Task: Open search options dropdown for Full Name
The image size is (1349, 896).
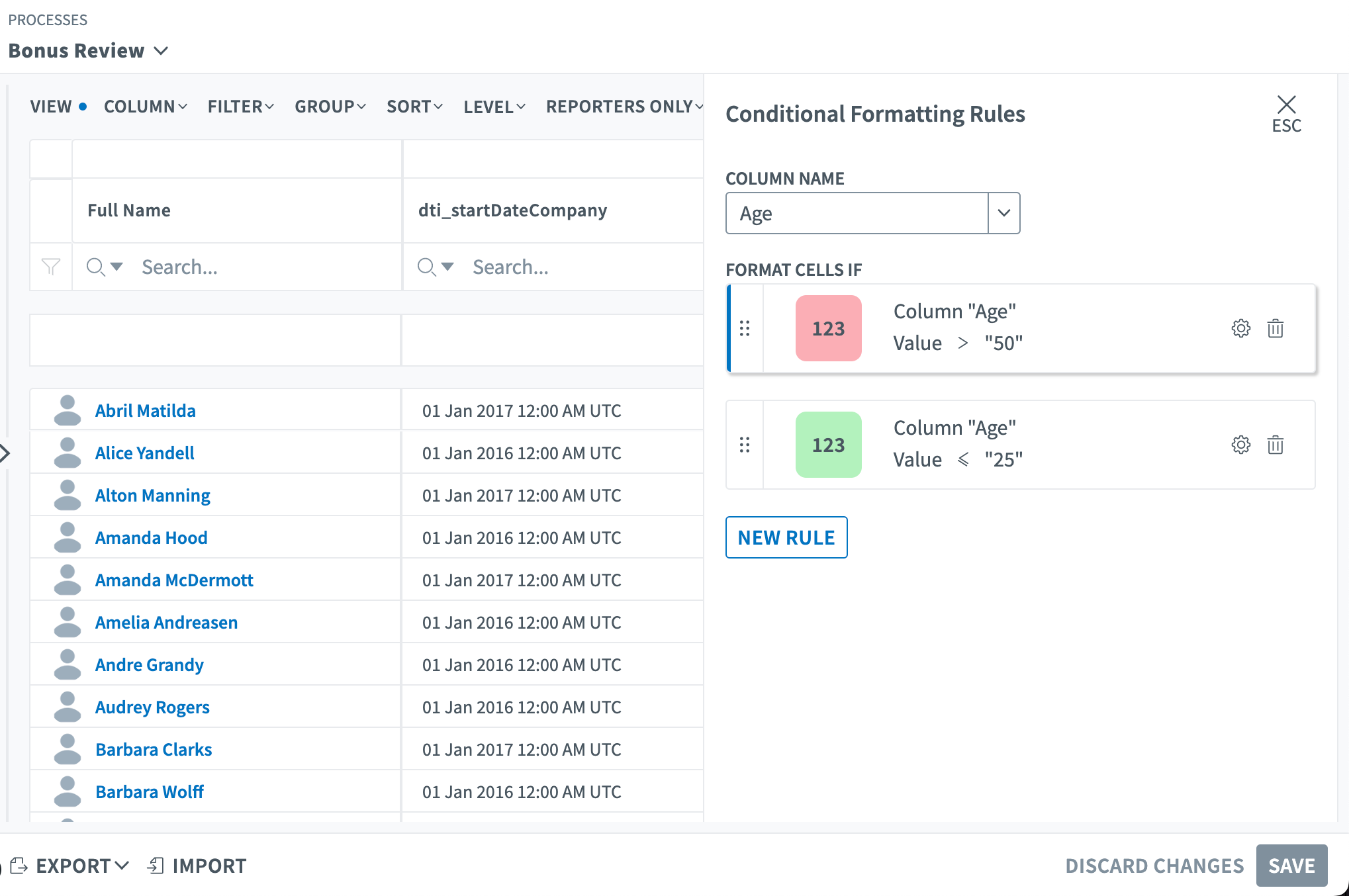Action: [116, 267]
